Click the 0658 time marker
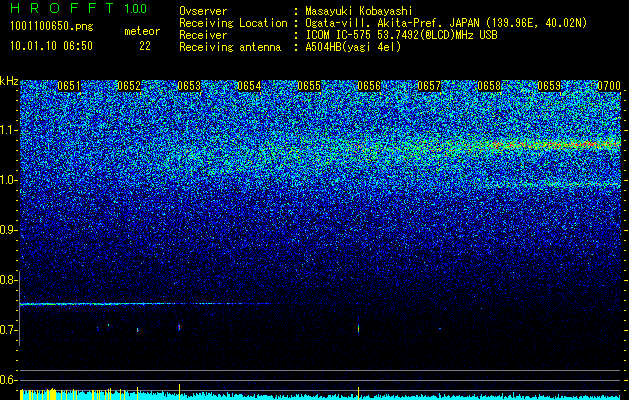 tap(489, 86)
